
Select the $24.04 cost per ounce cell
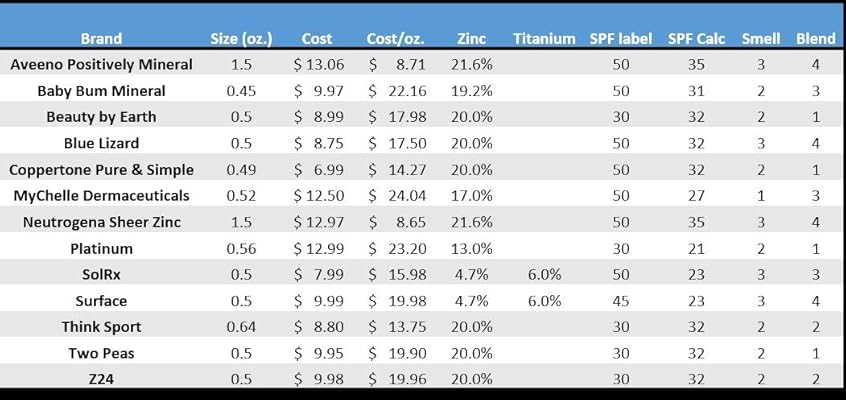click(x=396, y=195)
